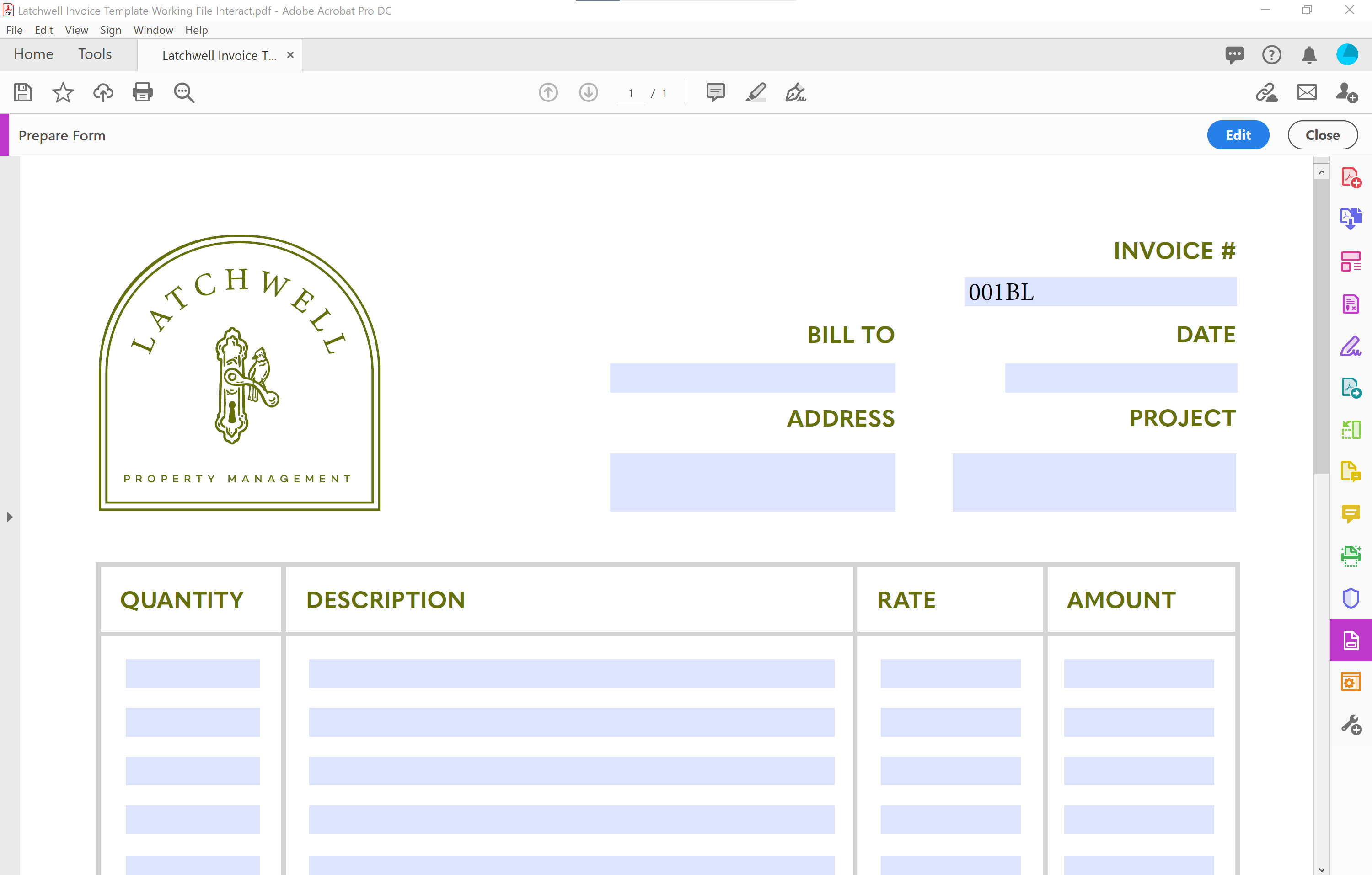This screenshot has height=875, width=1372.
Task: Click the Edit button in Prepare Form
Action: tap(1238, 135)
